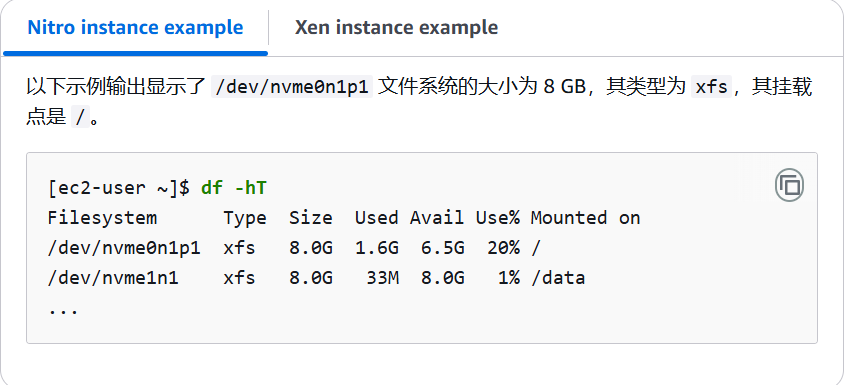This screenshot has width=844, height=385.
Task: Copy the df -hT code block
Action: (x=789, y=186)
